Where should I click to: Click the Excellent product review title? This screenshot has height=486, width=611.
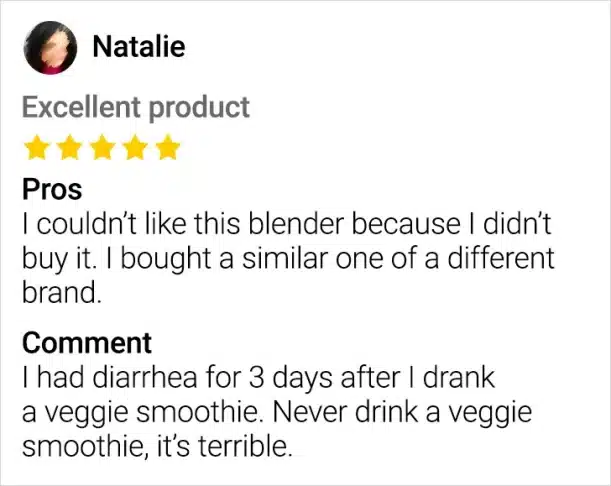pyautogui.click(x=136, y=108)
